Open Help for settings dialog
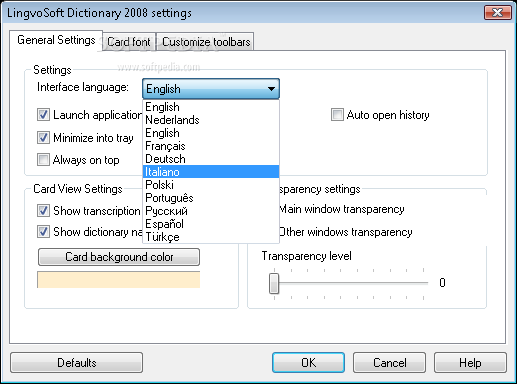Screen dimensions: 517x384 pyautogui.click(x=470, y=363)
